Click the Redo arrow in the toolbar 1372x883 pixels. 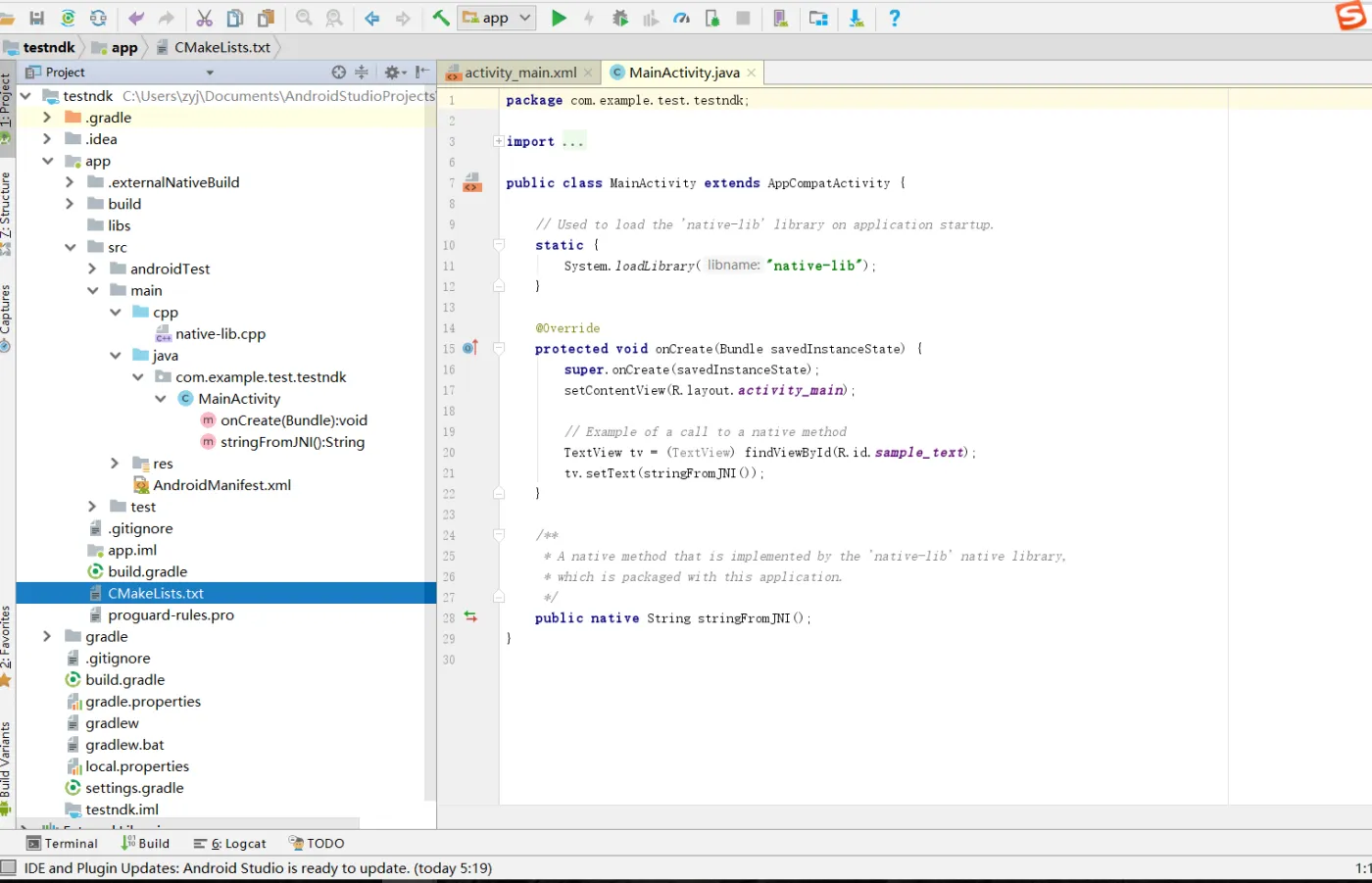tap(167, 18)
